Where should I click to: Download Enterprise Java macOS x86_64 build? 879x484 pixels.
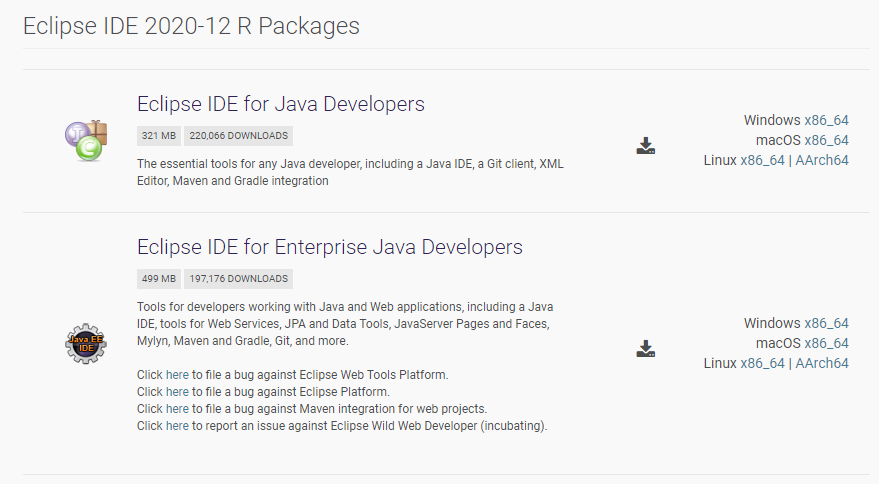pyautogui.click(x=826, y=343)
